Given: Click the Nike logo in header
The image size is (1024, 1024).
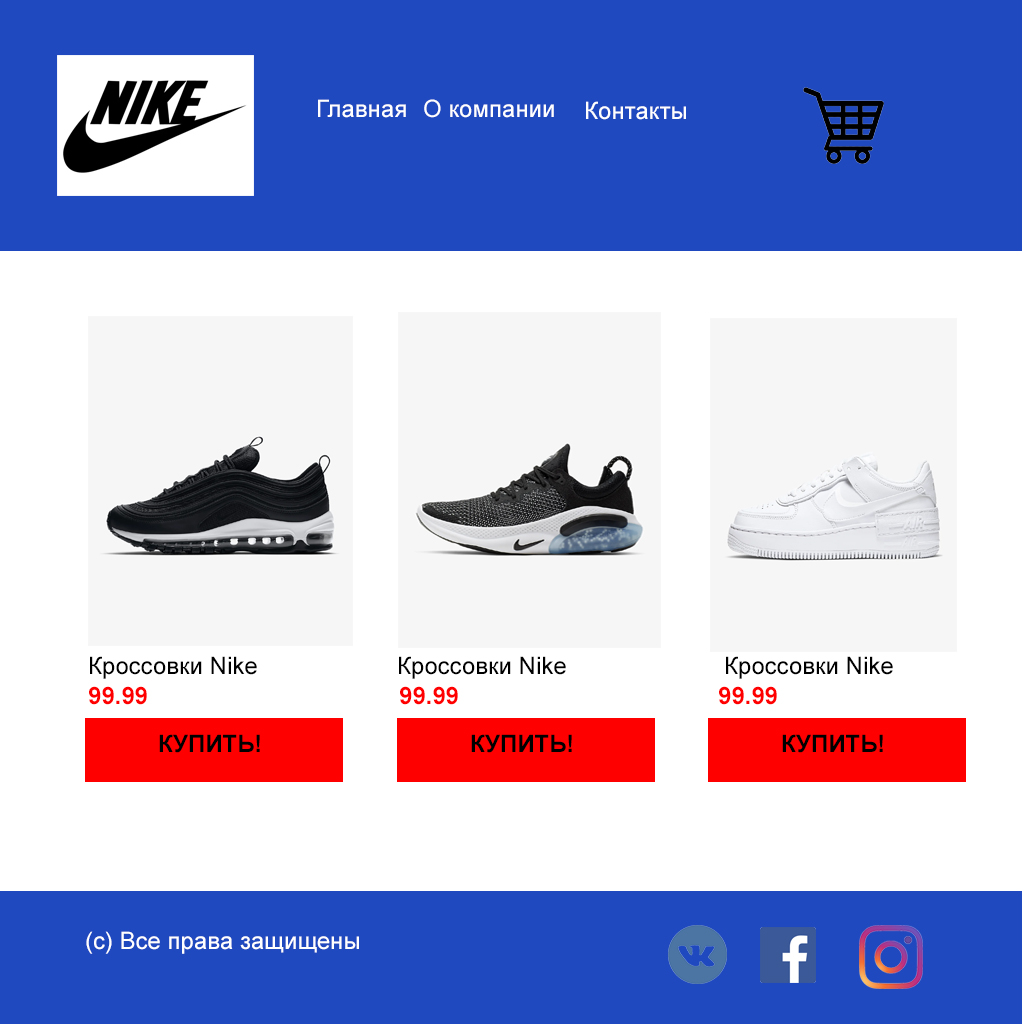Looking at the screenshot, I should pyautogui.click(x=155, y=125).
